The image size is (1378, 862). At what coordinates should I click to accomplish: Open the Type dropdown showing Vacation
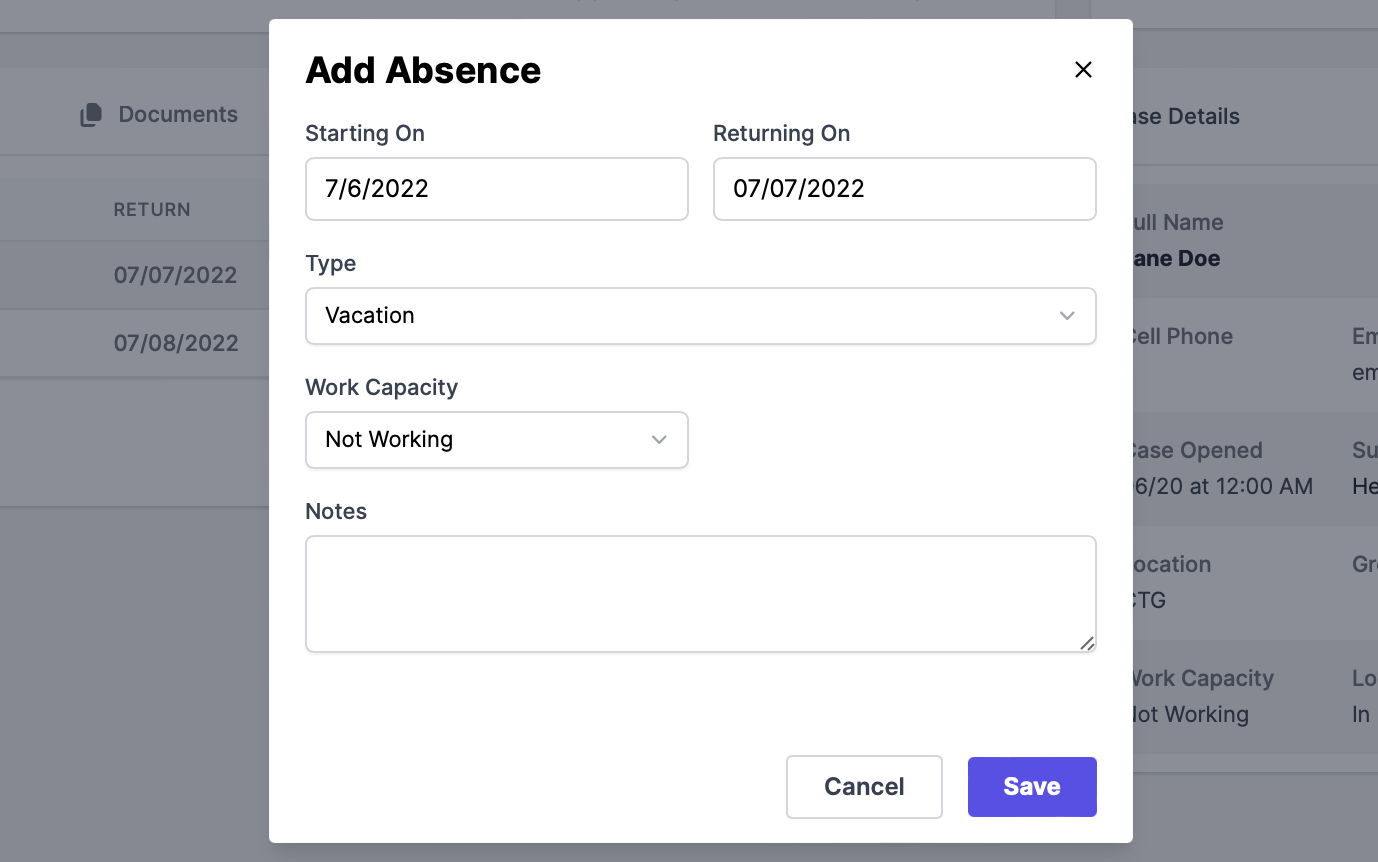click(701, 316)
